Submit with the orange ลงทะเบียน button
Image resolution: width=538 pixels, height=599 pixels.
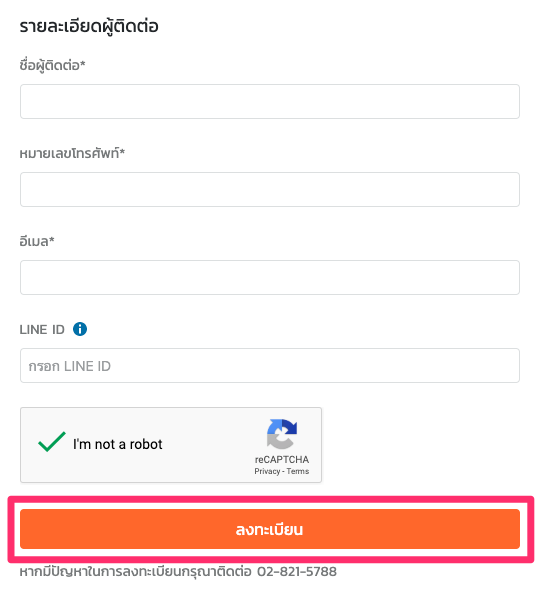tap(270, 529)
